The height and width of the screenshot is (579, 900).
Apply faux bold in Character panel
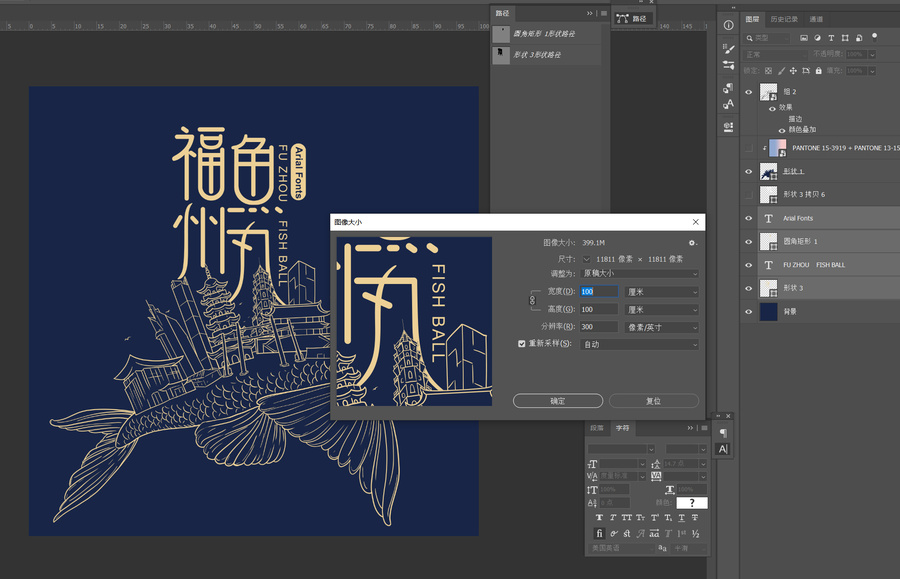599,518
